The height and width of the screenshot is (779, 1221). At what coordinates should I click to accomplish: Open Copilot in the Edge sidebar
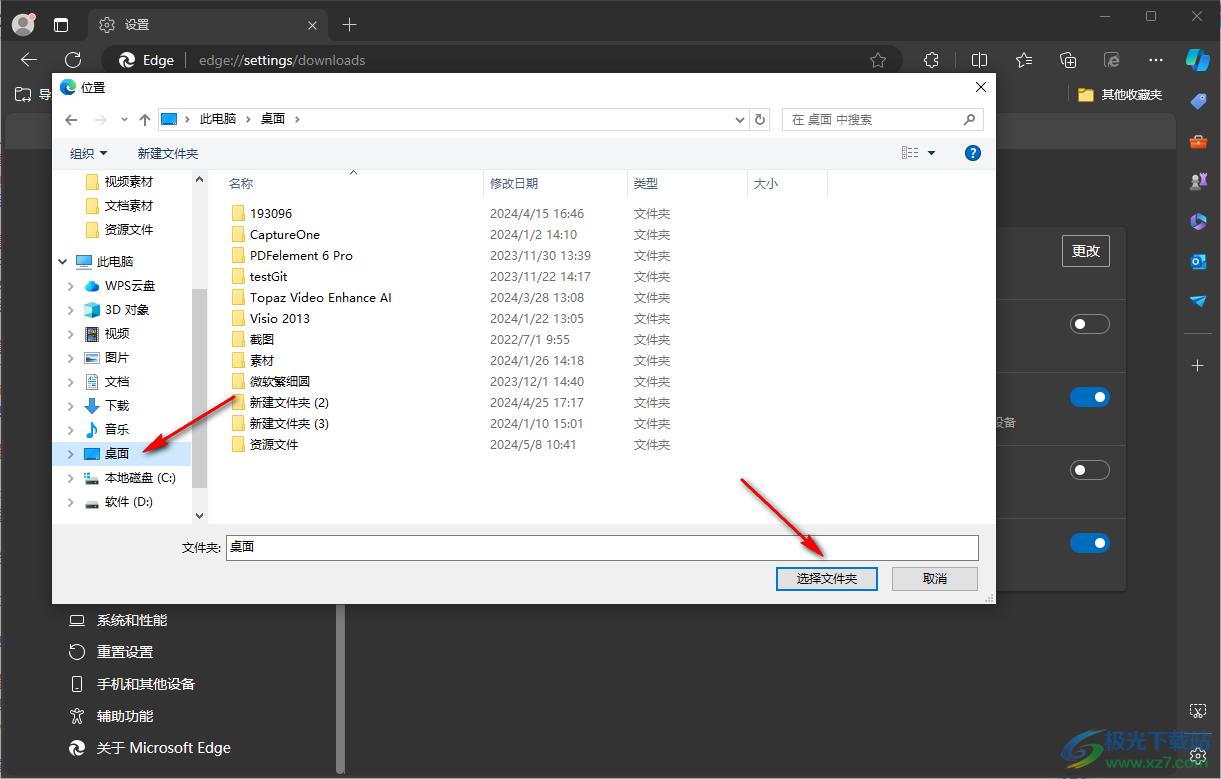click(x=1198, y=59)
